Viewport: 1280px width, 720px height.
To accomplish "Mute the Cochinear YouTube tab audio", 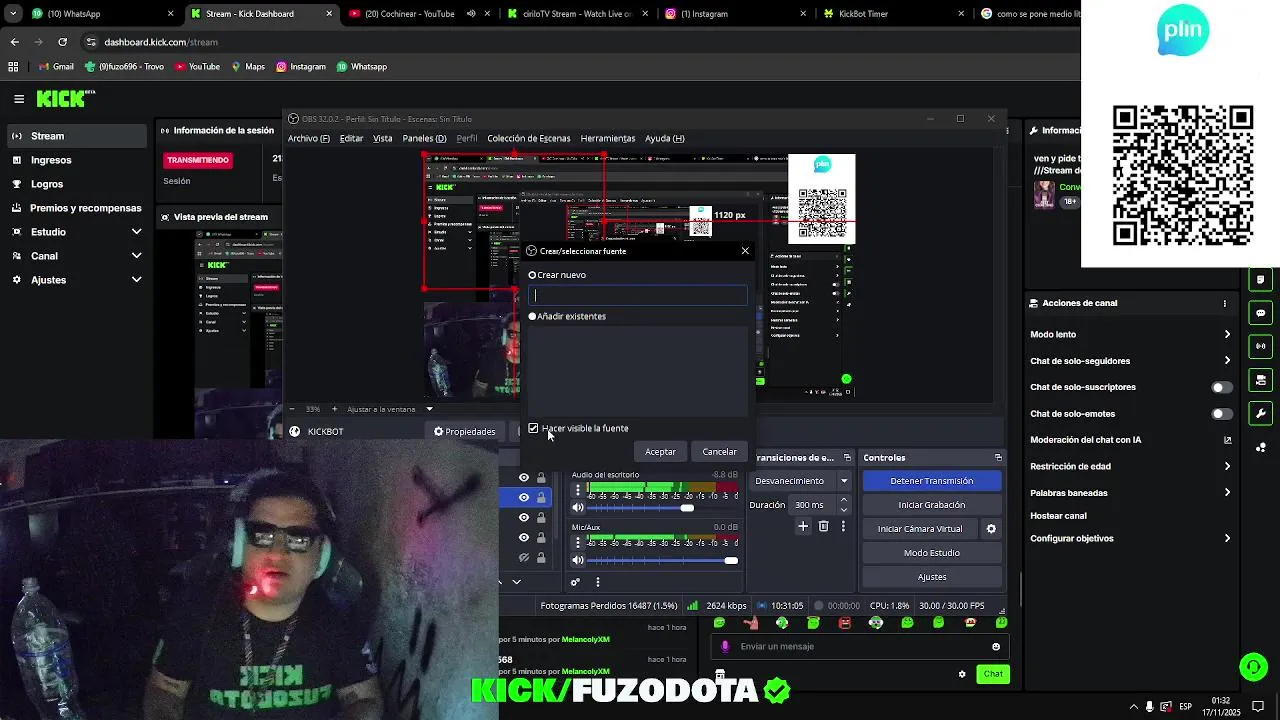I will [470, 14].
